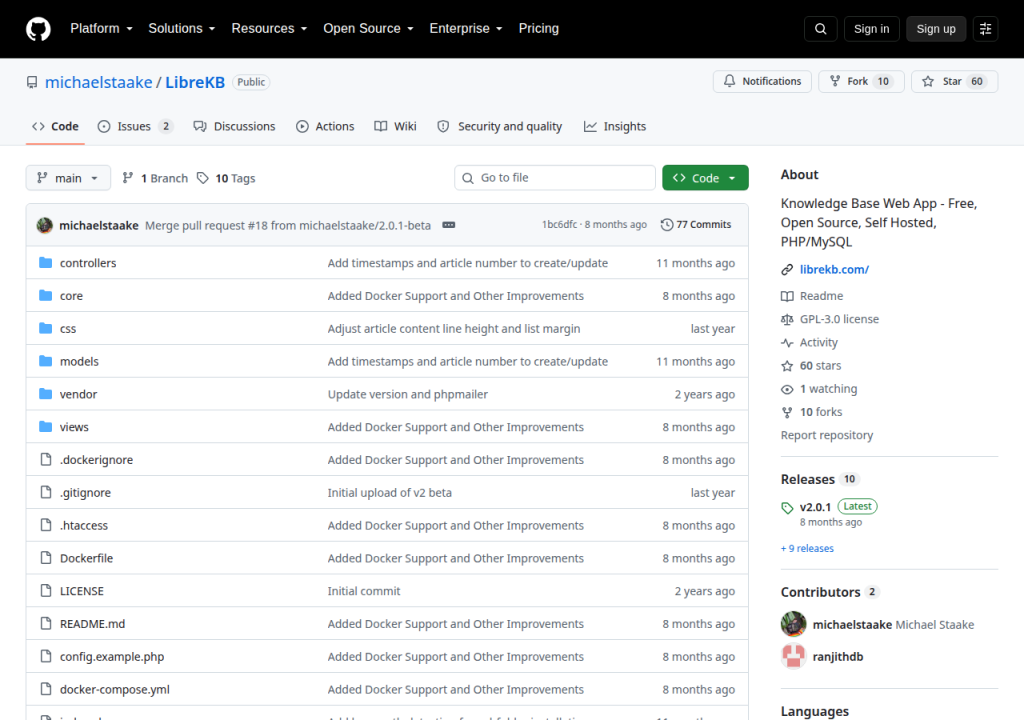Switch to the Actions tab
Viewport: 1024px width, 720px height.
tap(325, 127)
